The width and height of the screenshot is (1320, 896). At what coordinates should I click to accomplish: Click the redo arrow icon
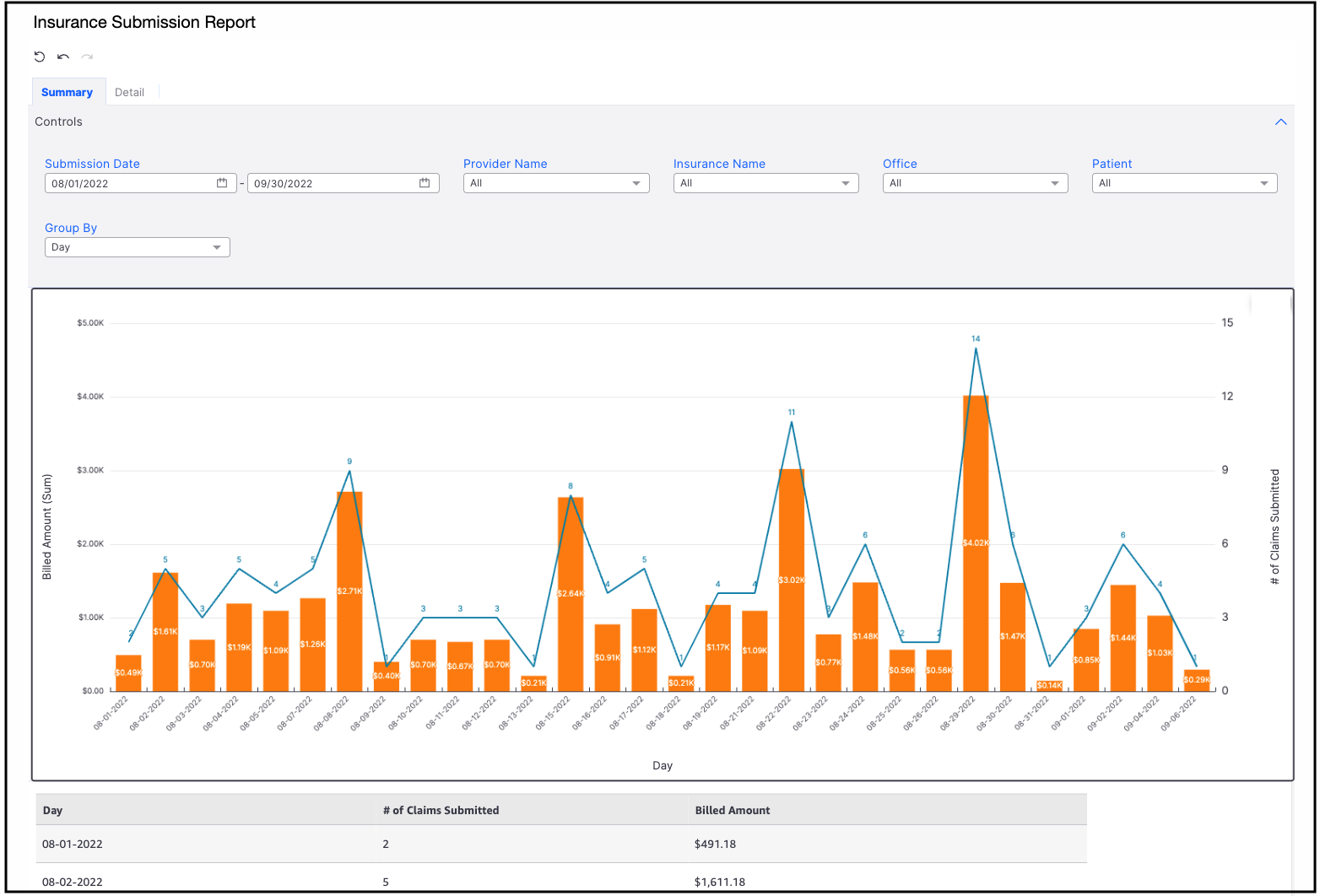[87, 57]
